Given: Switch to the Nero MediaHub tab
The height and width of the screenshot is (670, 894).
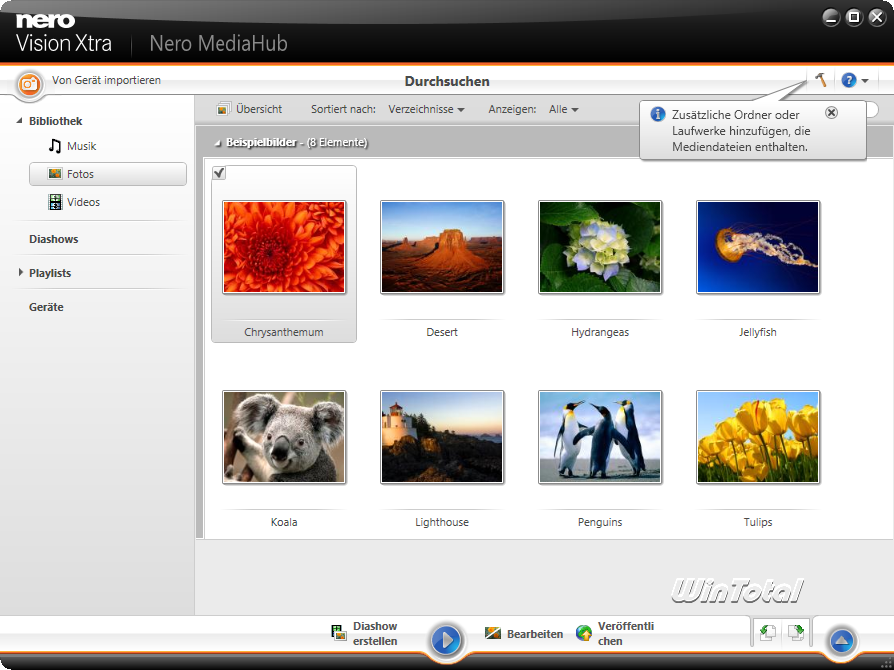Looking at the screenshot, I should [x=218, y=43].
